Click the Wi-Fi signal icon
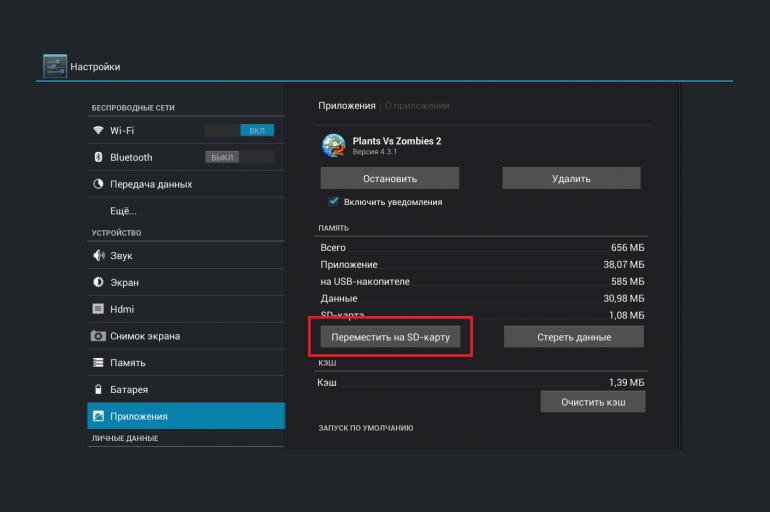The image size is (770, 512). [98, 130]
